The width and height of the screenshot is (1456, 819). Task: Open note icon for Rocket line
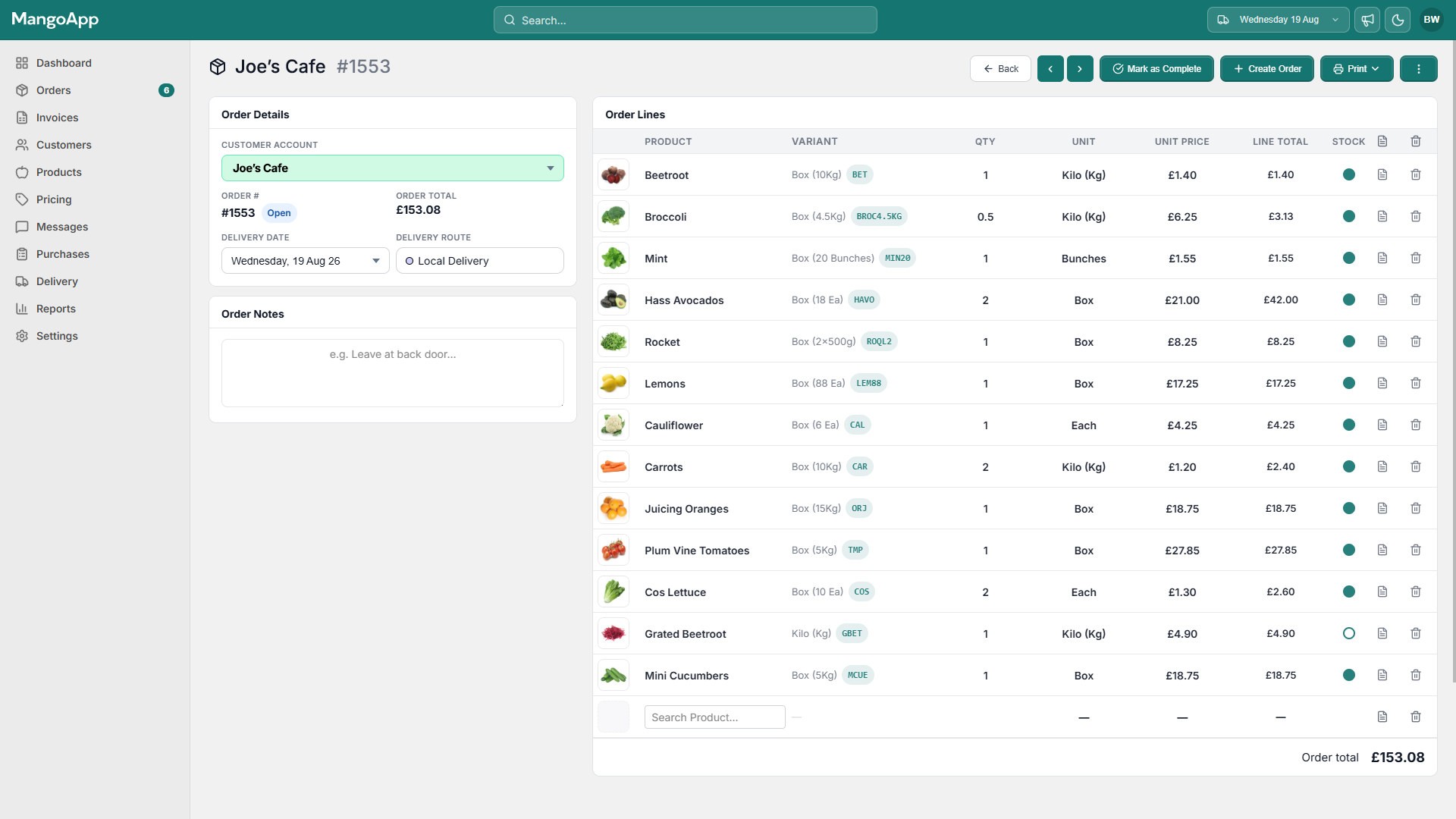tap(1382, 341)
